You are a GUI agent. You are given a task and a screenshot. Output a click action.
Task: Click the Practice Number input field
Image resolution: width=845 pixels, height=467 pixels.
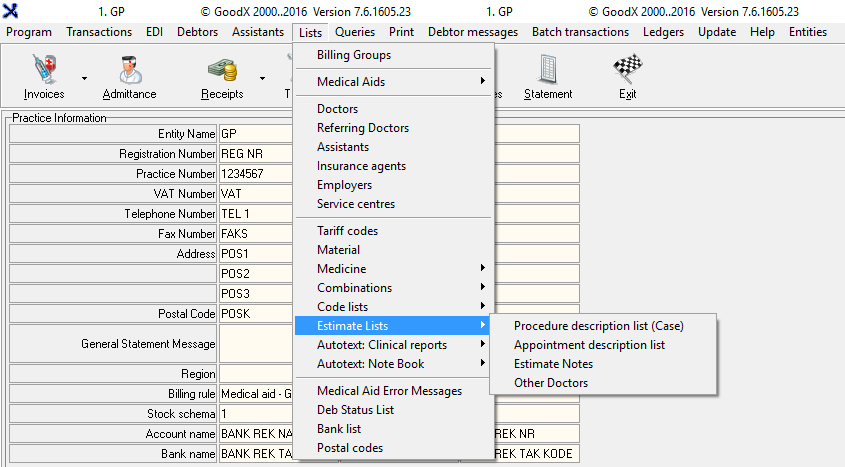(256, 174)
